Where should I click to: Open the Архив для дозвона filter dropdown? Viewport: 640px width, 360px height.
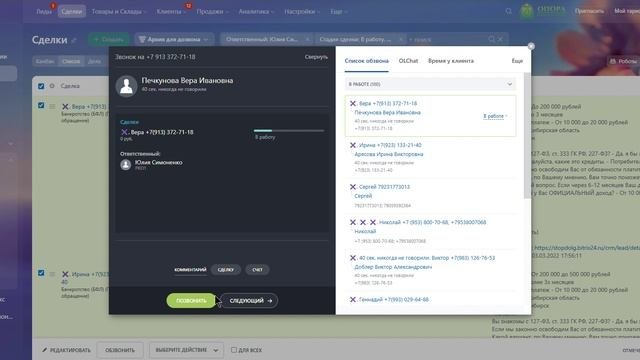(174, 39)
